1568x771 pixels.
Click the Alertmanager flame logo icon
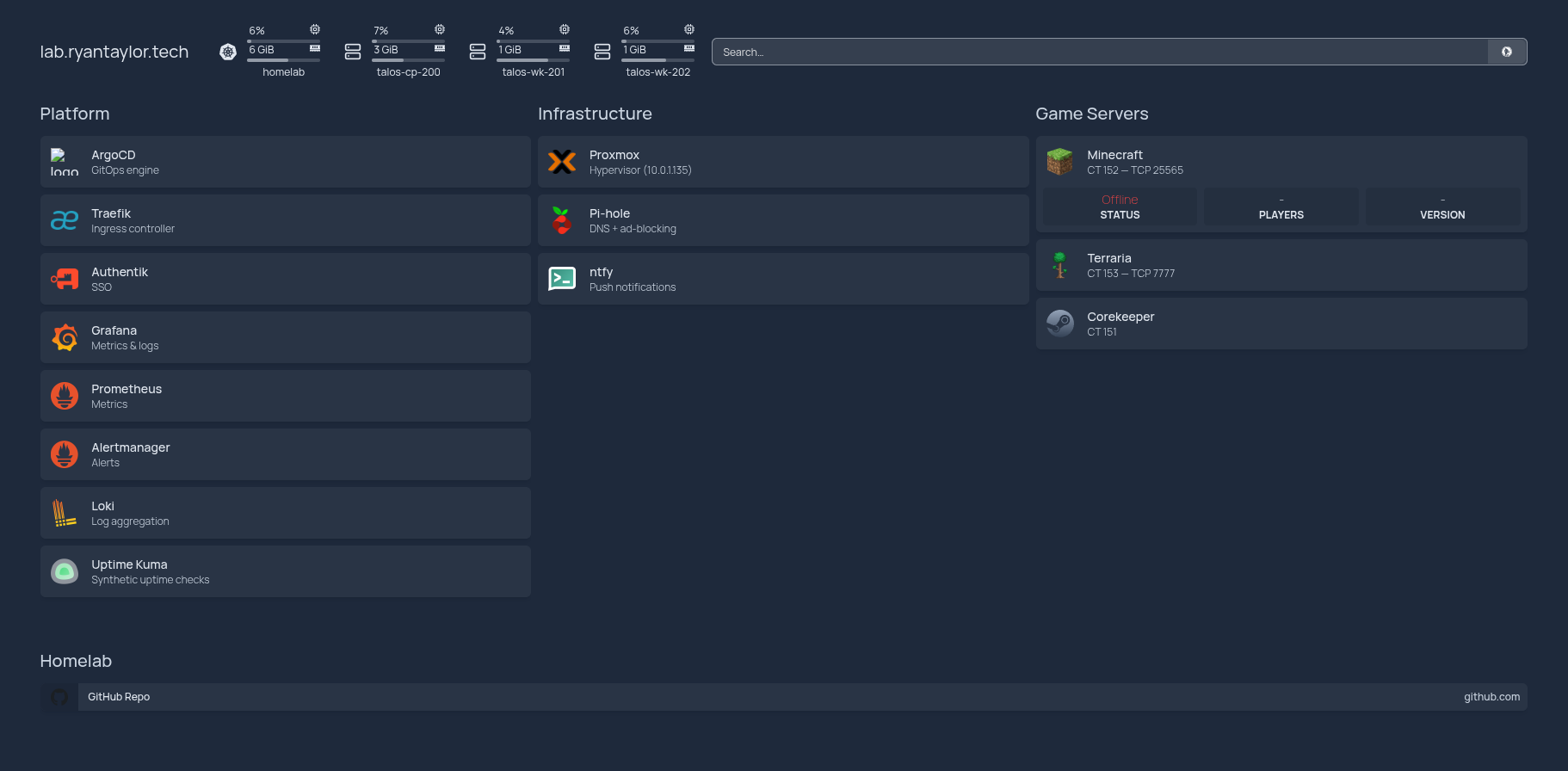pos(65,454)
